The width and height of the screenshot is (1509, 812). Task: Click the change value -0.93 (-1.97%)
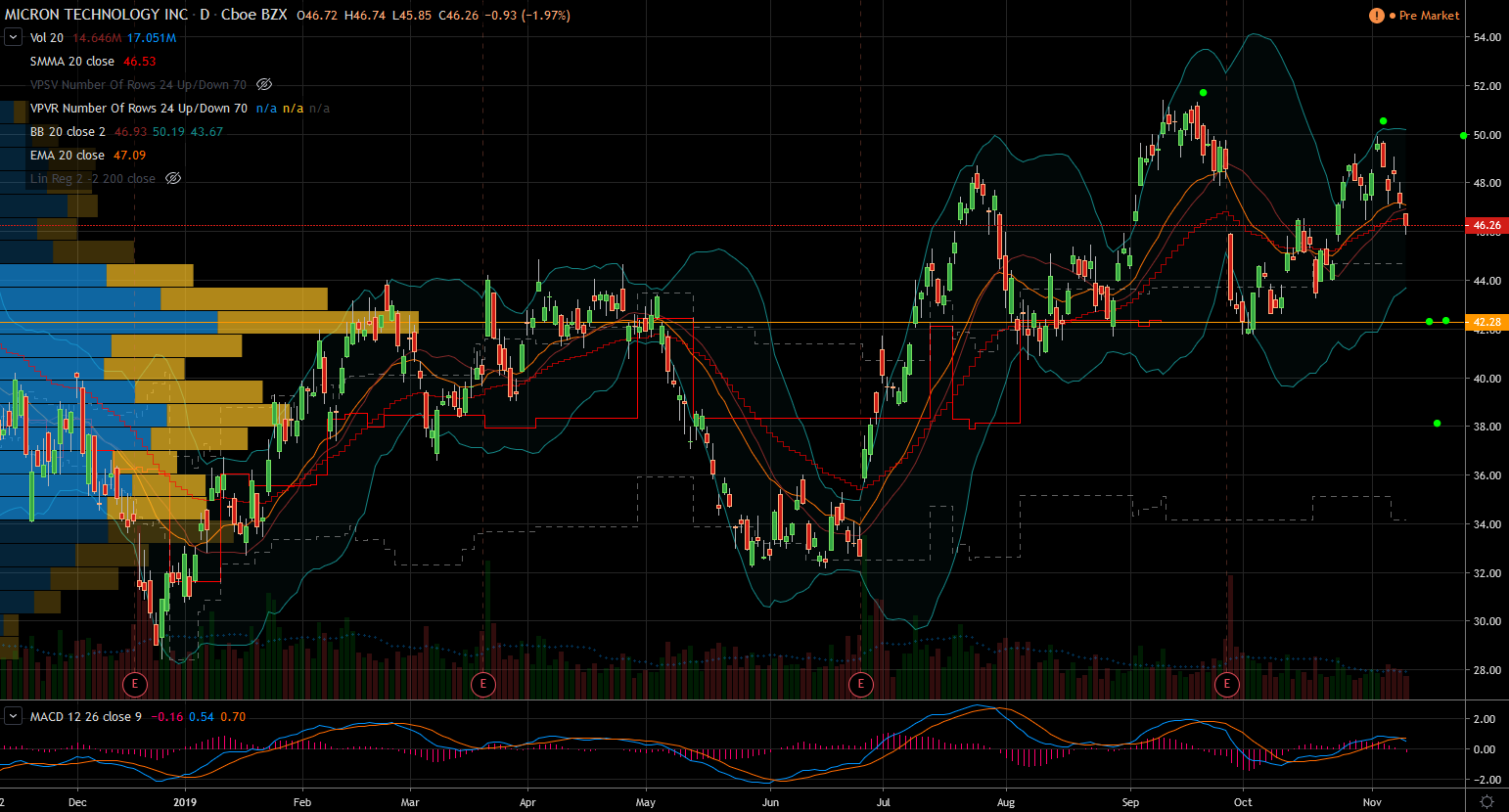[x=526, y=16]
